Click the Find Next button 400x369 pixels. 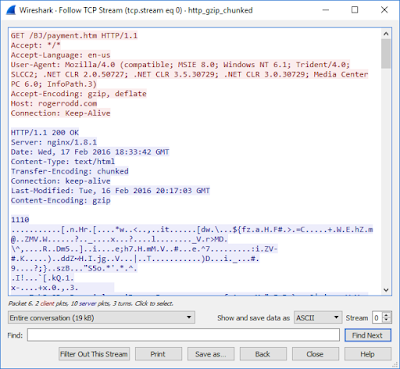pyautogui.click(x=367, y=335)
